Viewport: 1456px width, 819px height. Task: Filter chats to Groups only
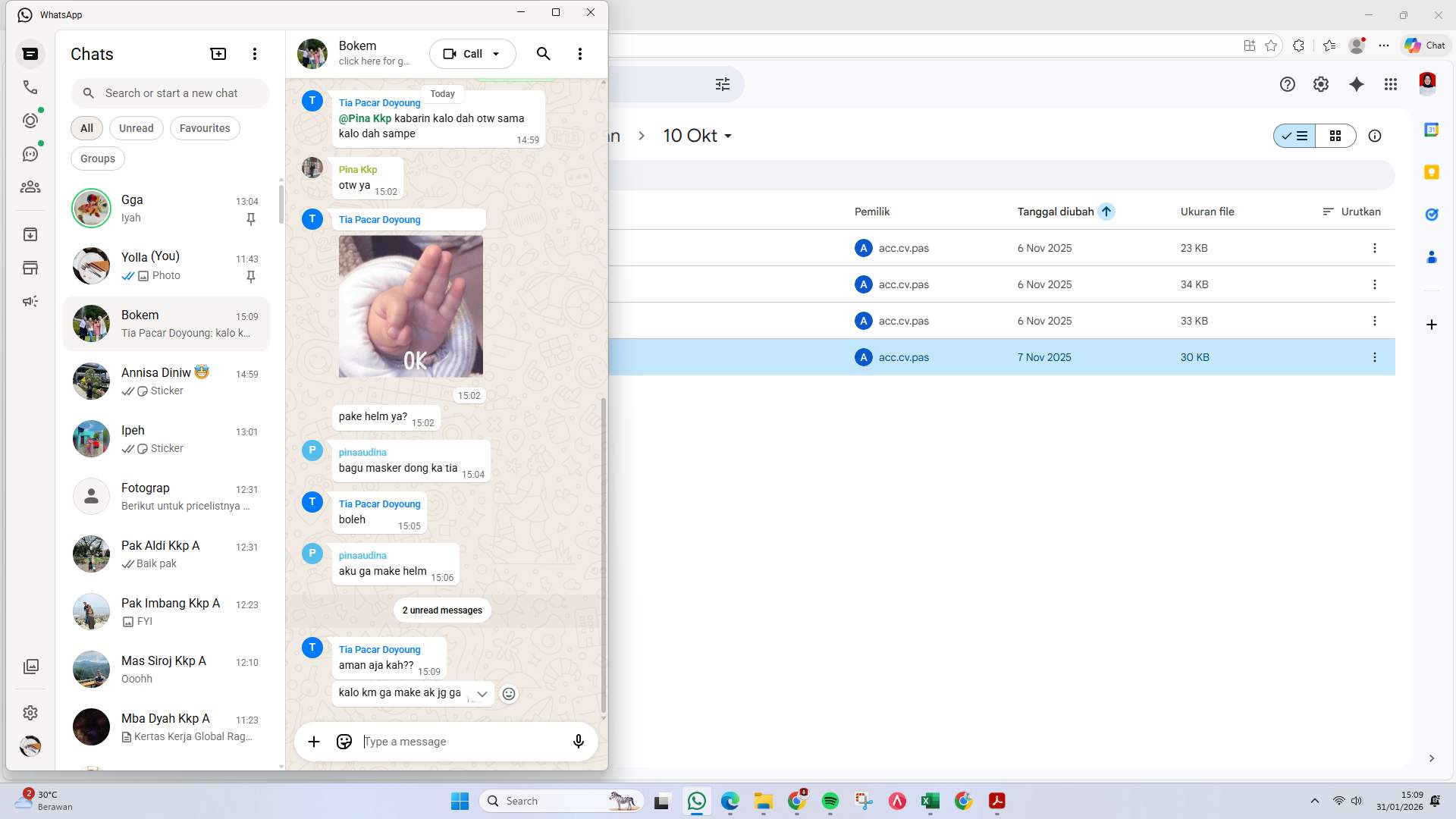(97, 158)
